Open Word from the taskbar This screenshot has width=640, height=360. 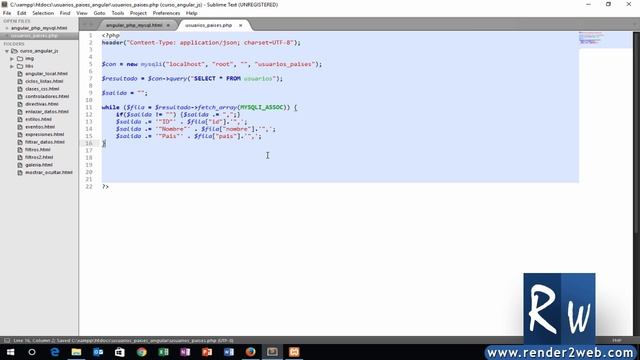(229, 352)
